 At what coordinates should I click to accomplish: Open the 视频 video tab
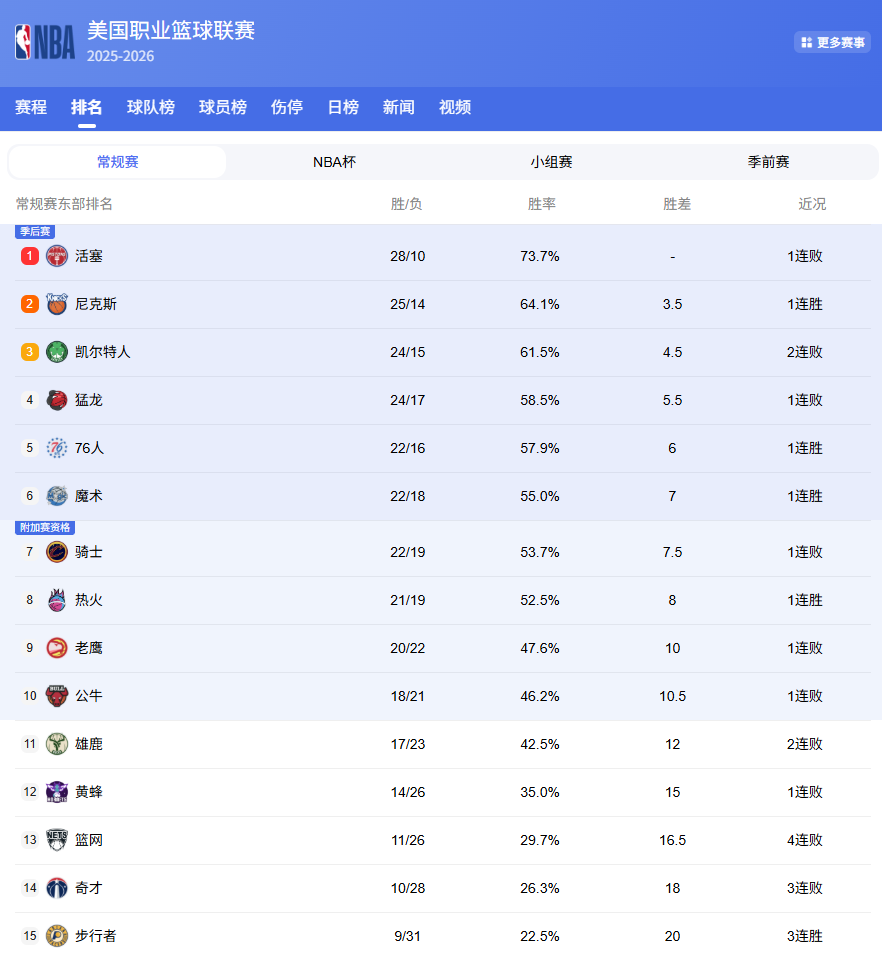pyautogui.click(x=455, y=107)
